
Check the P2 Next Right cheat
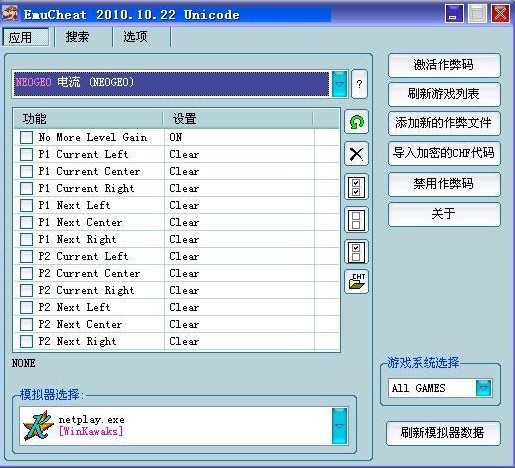26,341
